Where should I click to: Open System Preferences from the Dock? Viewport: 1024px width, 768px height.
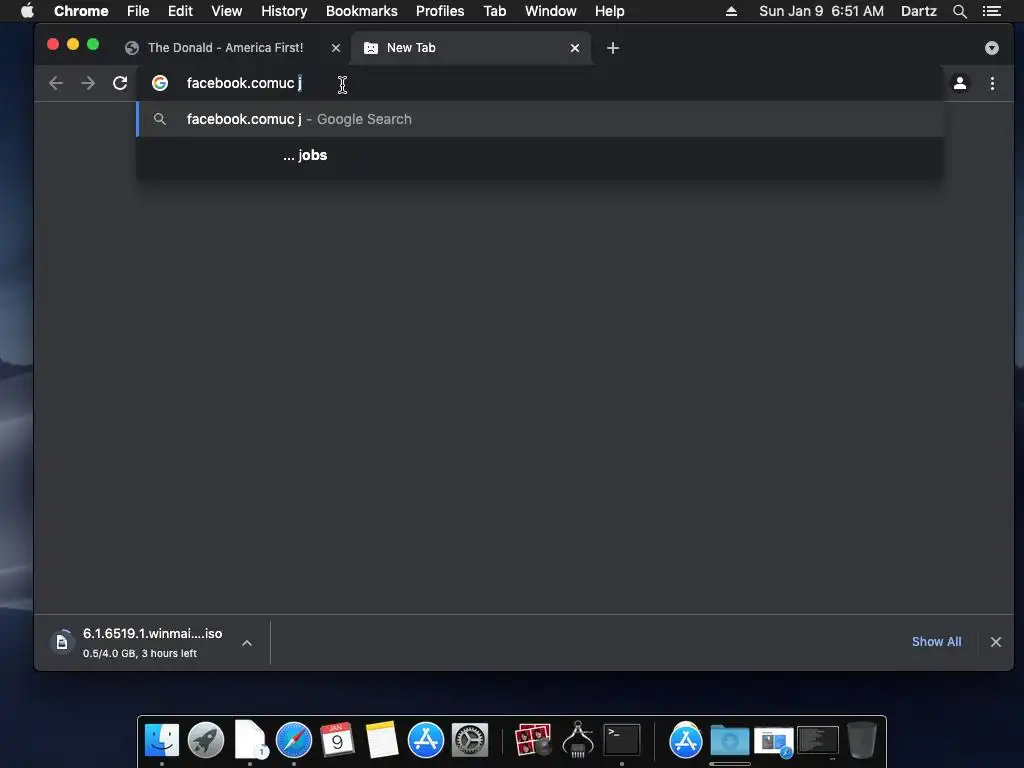click(x=470, y=740)
